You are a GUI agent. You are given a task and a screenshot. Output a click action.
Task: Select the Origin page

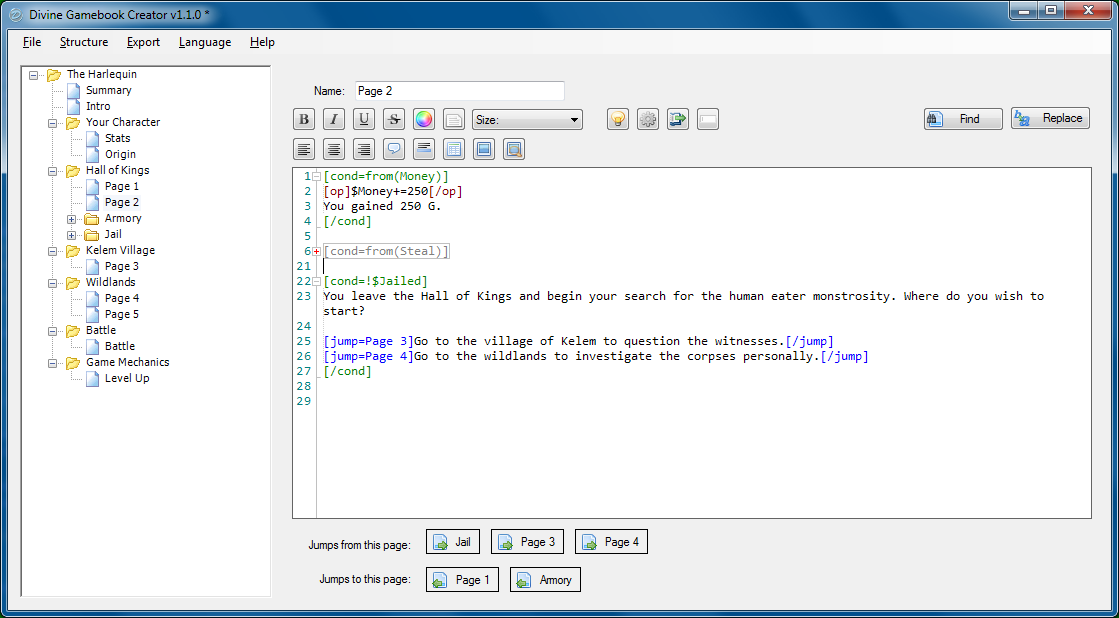(120, 153)
